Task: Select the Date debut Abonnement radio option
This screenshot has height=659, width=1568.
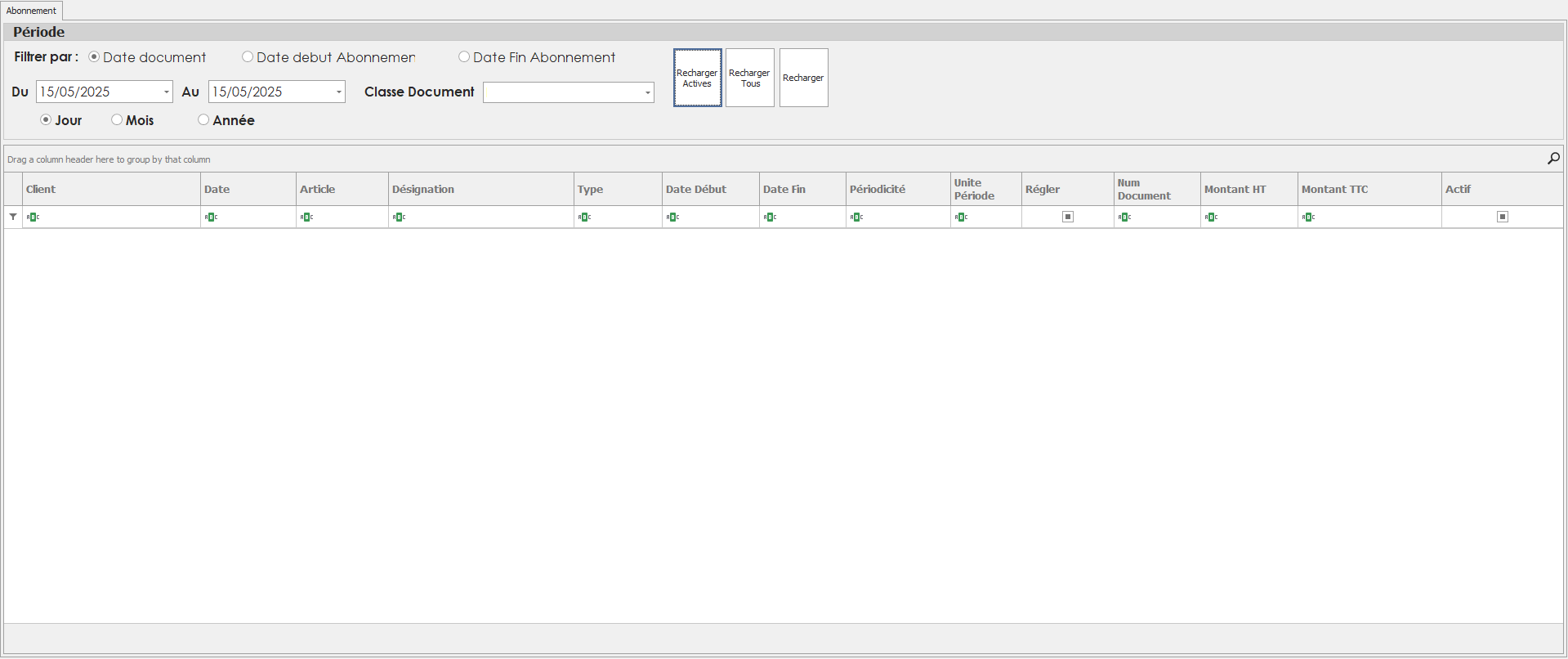Action: coord(248,57)
